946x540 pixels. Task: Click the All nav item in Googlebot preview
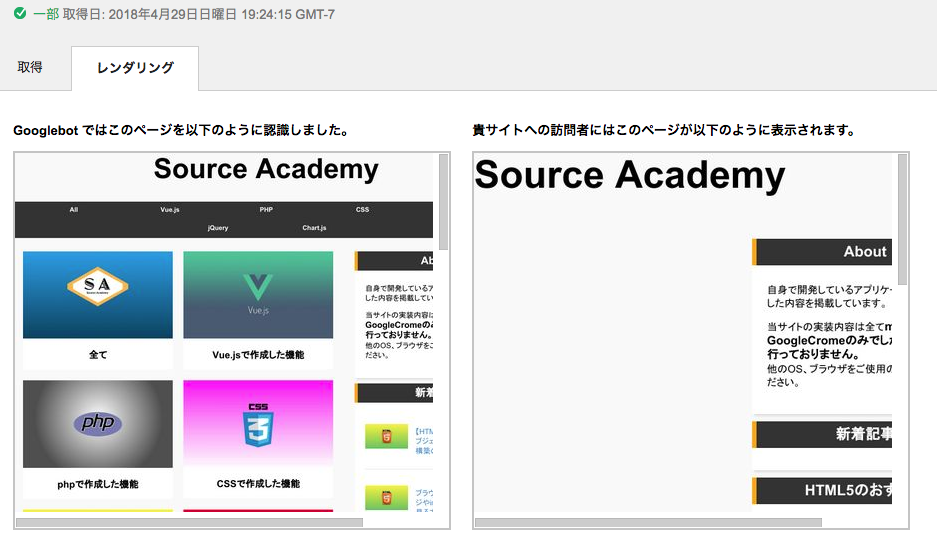point(74,210)
